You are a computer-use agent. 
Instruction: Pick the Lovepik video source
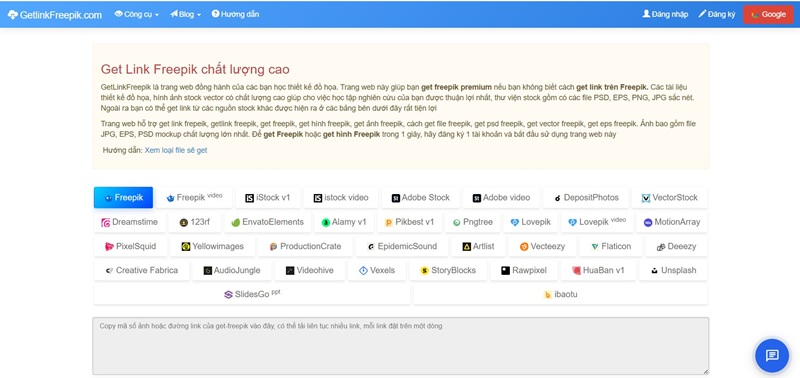click(x=597, y=222)
